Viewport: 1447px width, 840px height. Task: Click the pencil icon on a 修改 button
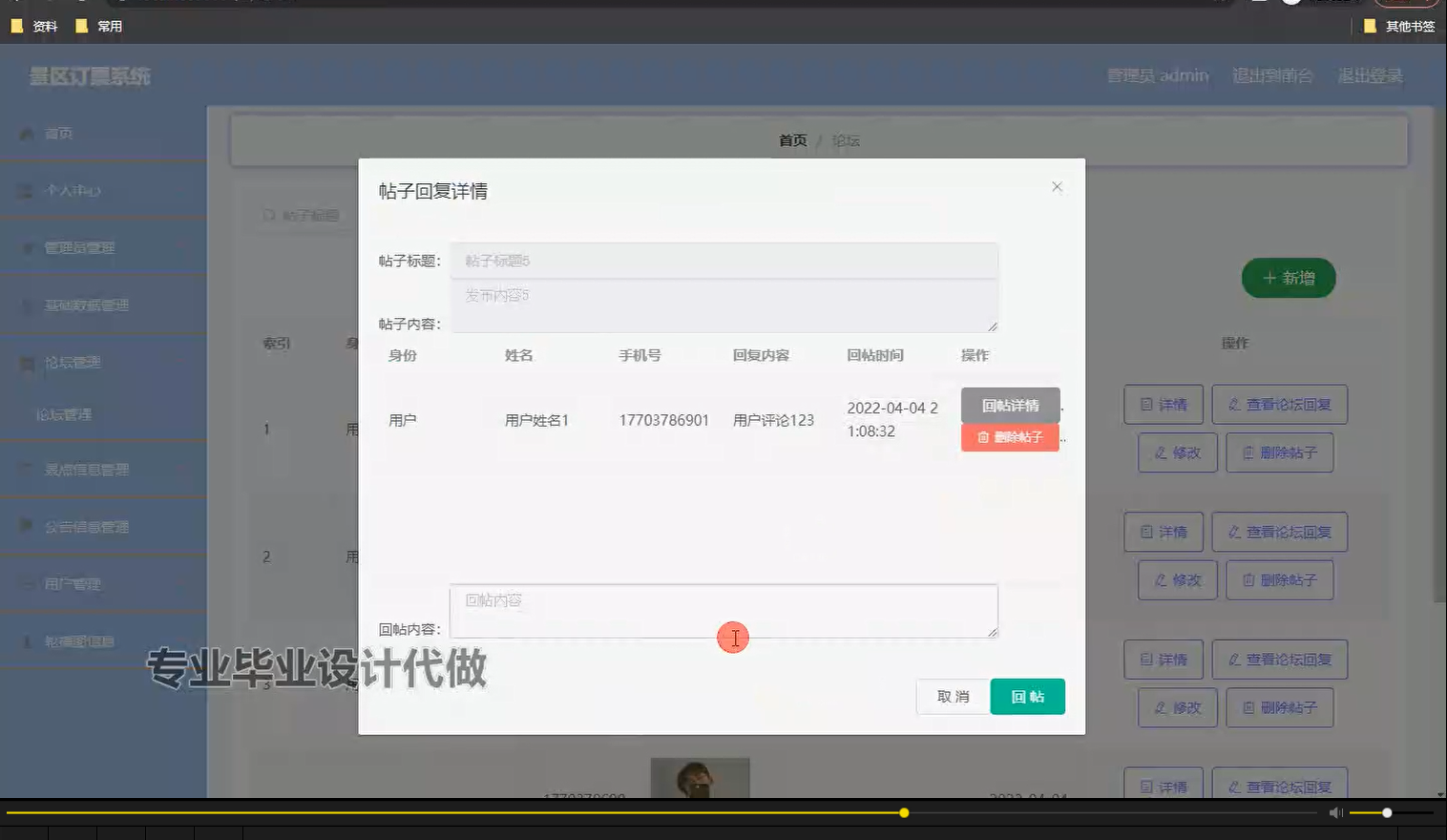coord(1160,452)
